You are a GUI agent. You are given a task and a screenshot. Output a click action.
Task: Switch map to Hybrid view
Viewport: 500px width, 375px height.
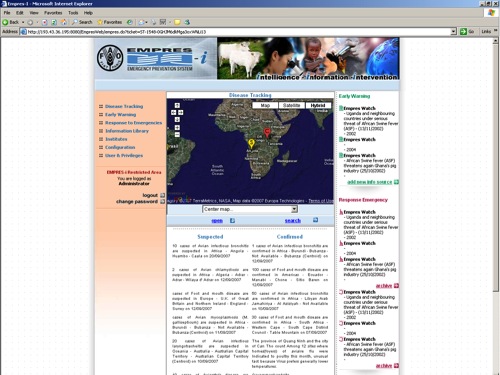[318, 105]
